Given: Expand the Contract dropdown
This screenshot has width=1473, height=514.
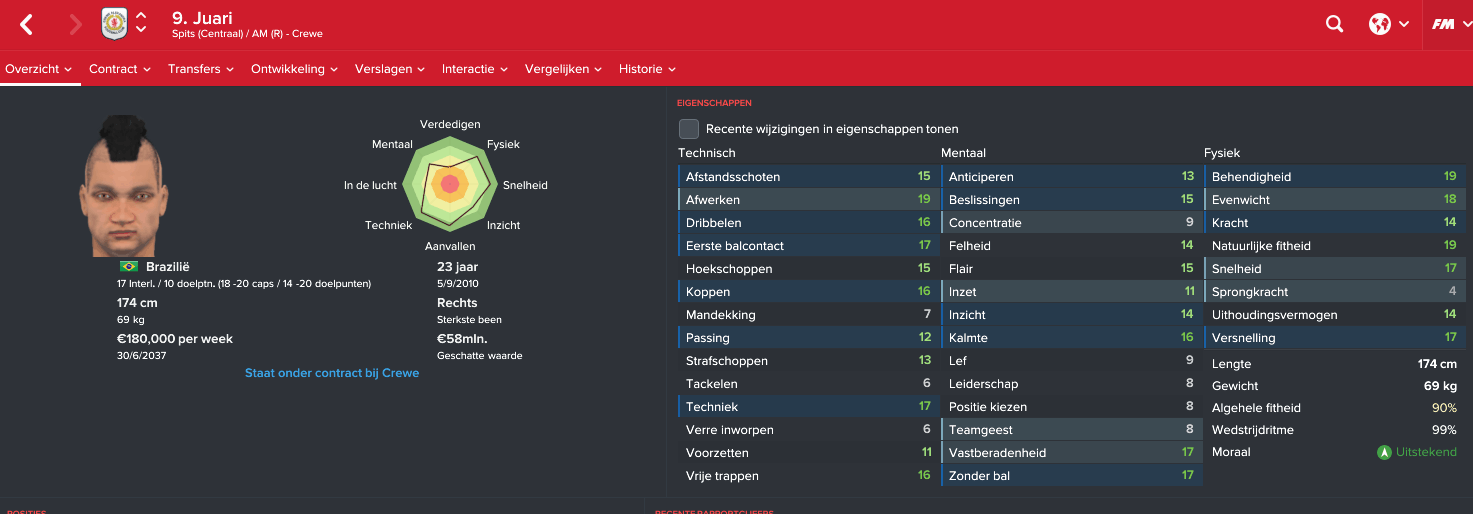Looking at the screenshot, I should (x=119, y=69).
